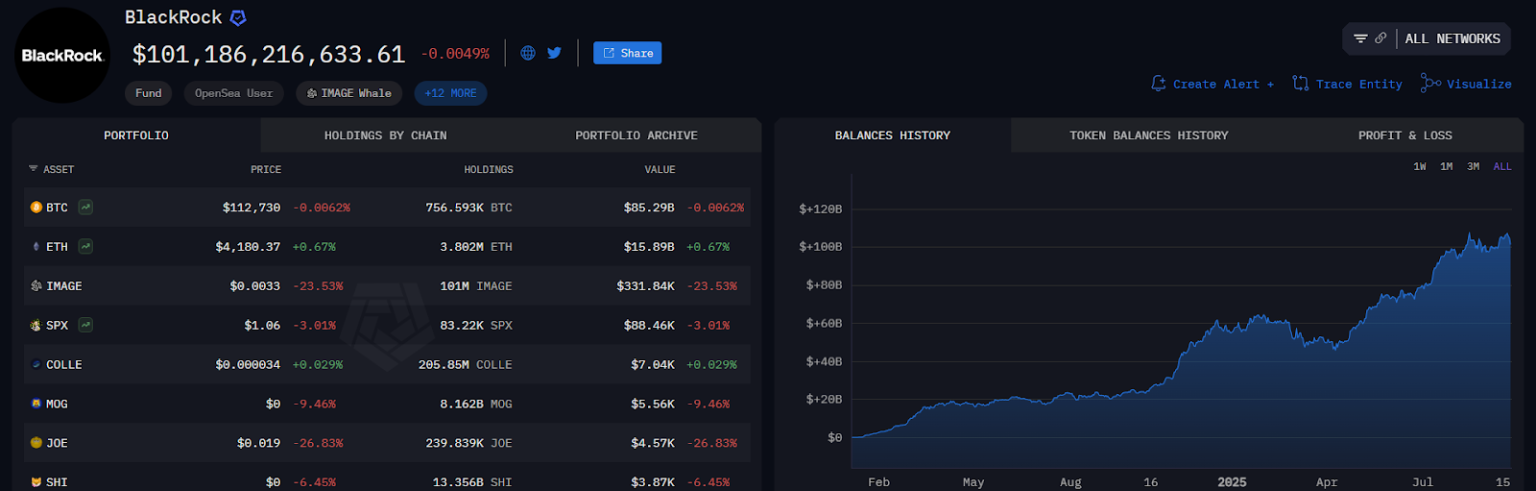The height and width of the screenshot is (491, 1536).
Task: Click the BTC price $112,730
Action: click(x=251, y=207)
